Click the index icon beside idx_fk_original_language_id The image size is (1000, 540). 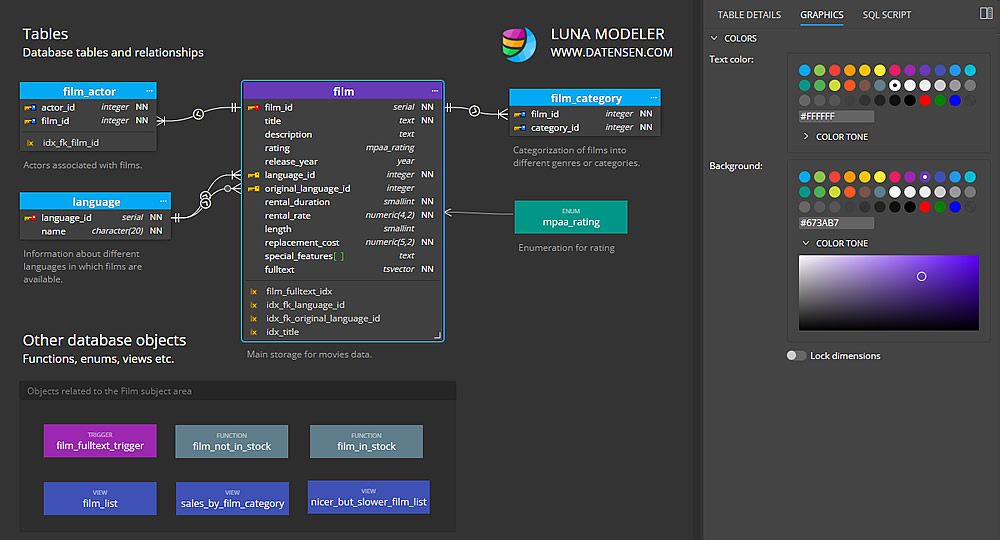pos(254,319)
